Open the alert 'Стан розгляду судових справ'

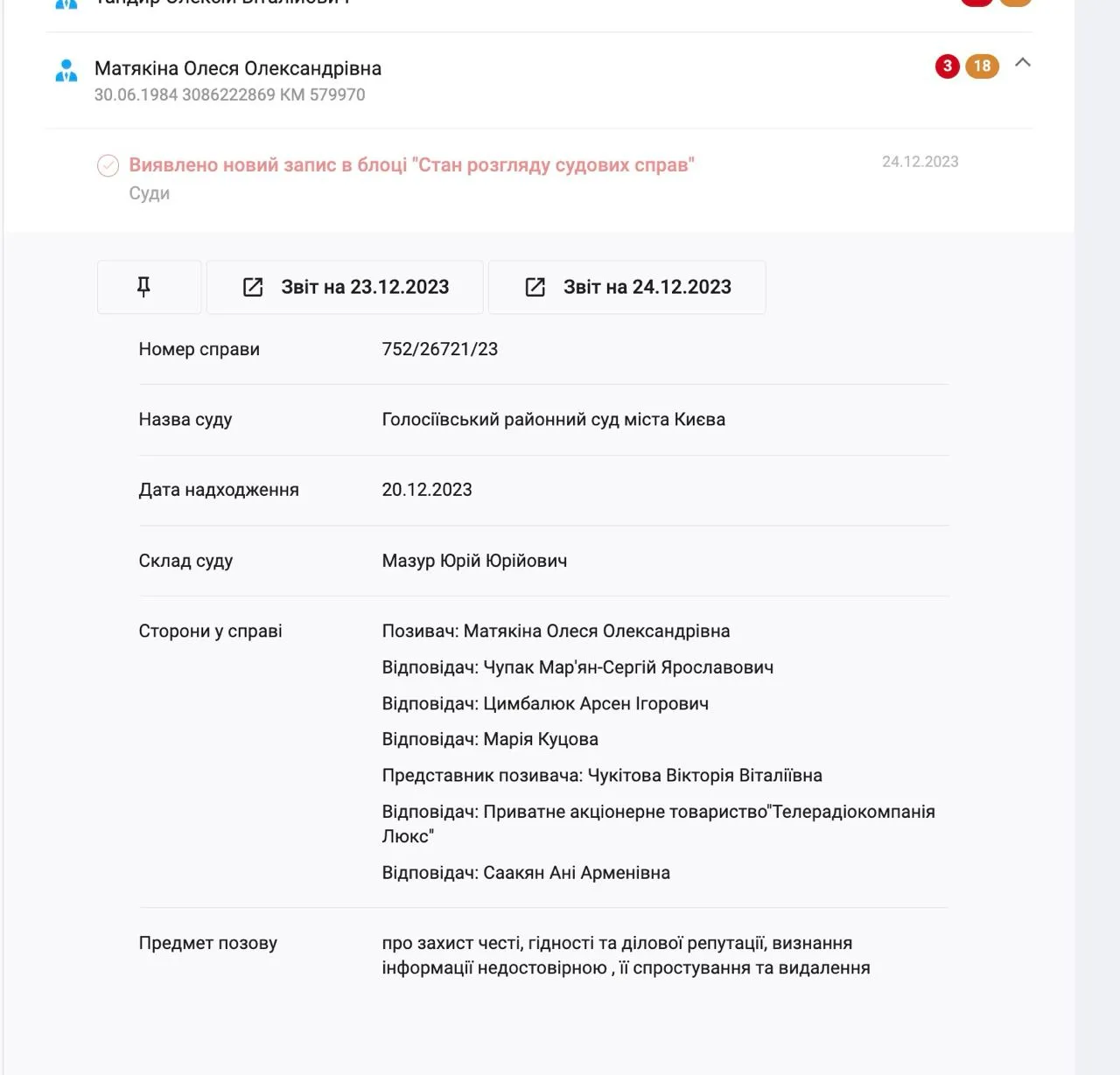point(411,164)
